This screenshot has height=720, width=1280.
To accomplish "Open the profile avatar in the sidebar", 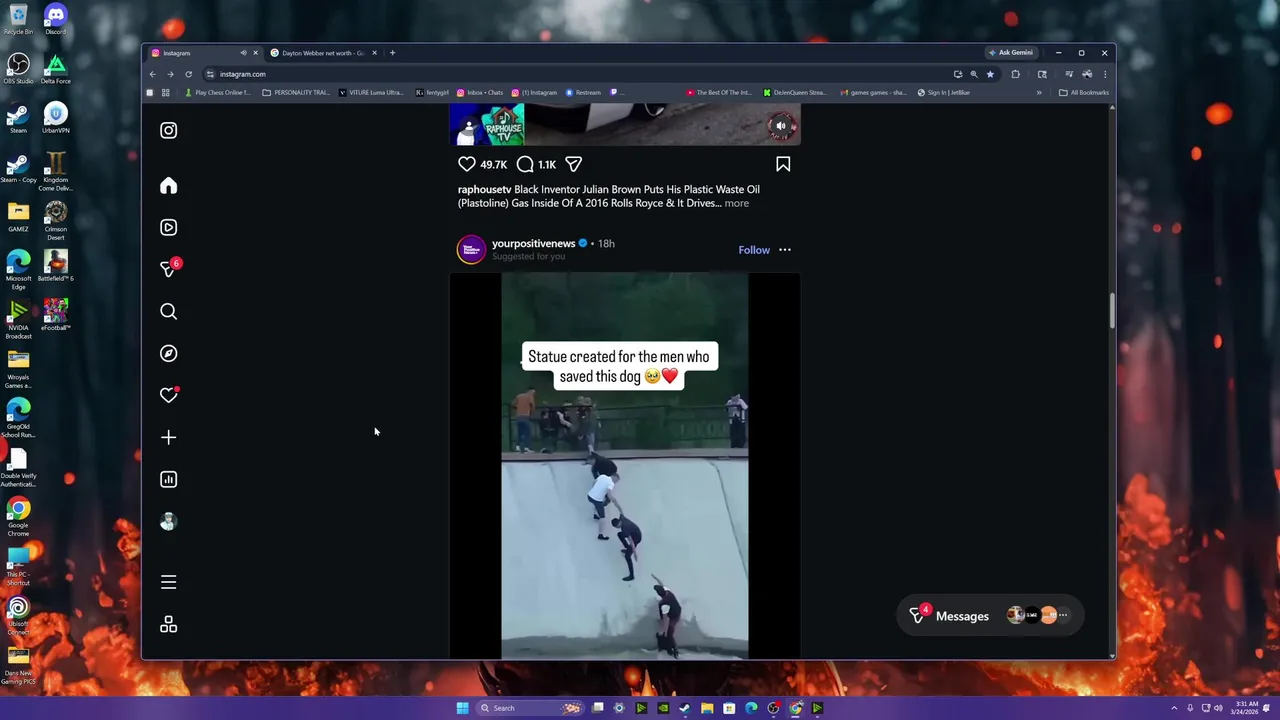I will click(168, 522).
